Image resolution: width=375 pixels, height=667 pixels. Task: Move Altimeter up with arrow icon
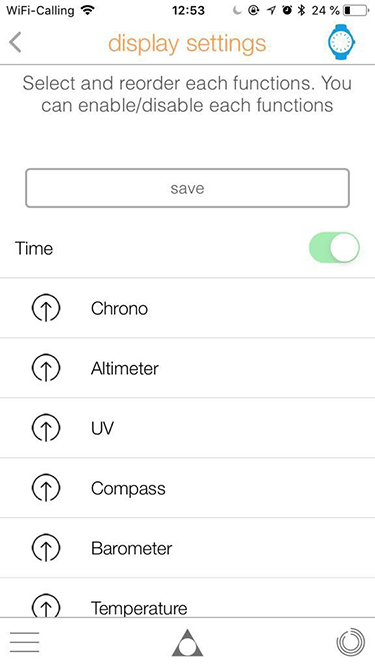46,368
